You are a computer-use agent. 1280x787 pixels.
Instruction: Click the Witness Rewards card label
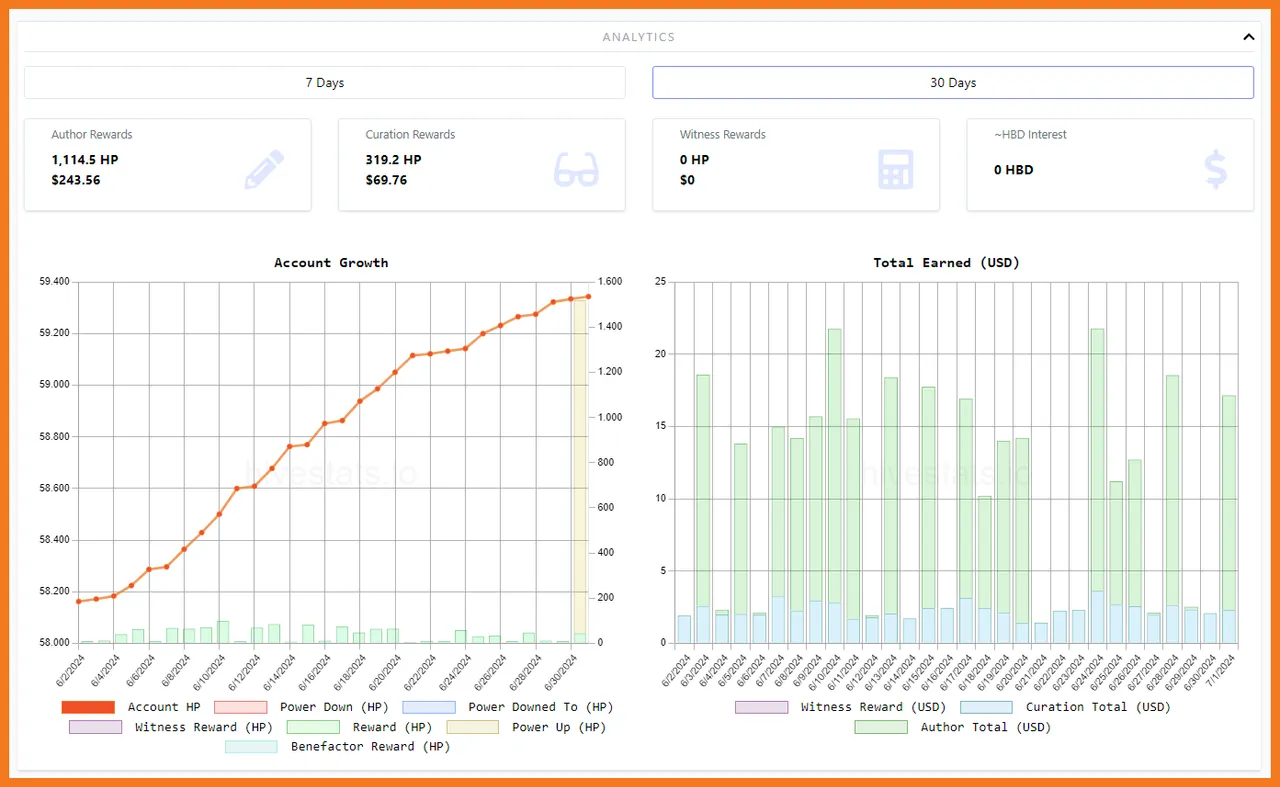pyautogui.click(x=722, y=135)
